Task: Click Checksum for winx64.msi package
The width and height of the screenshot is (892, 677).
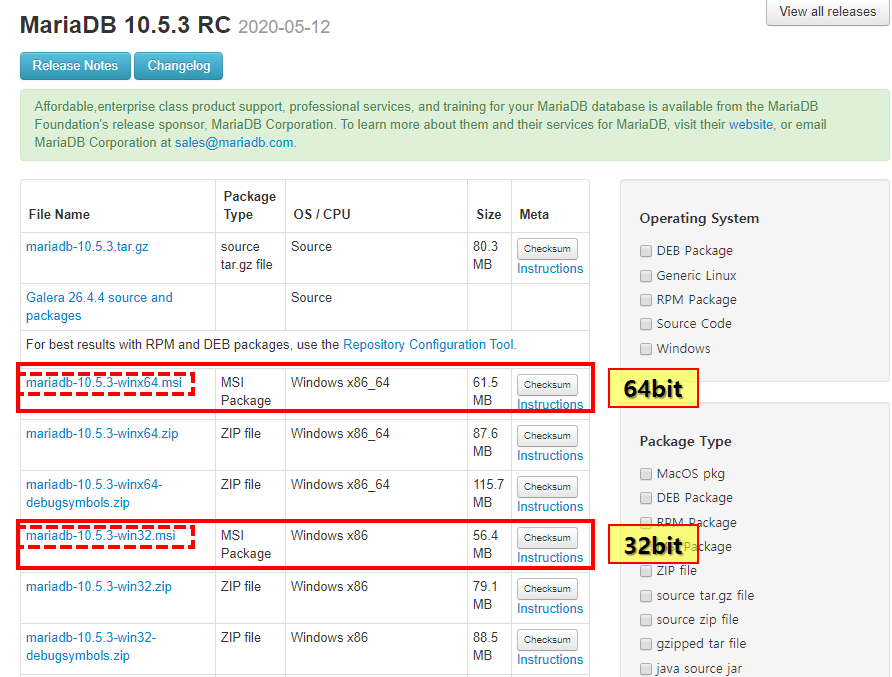Action: click(x=547, y=385)
